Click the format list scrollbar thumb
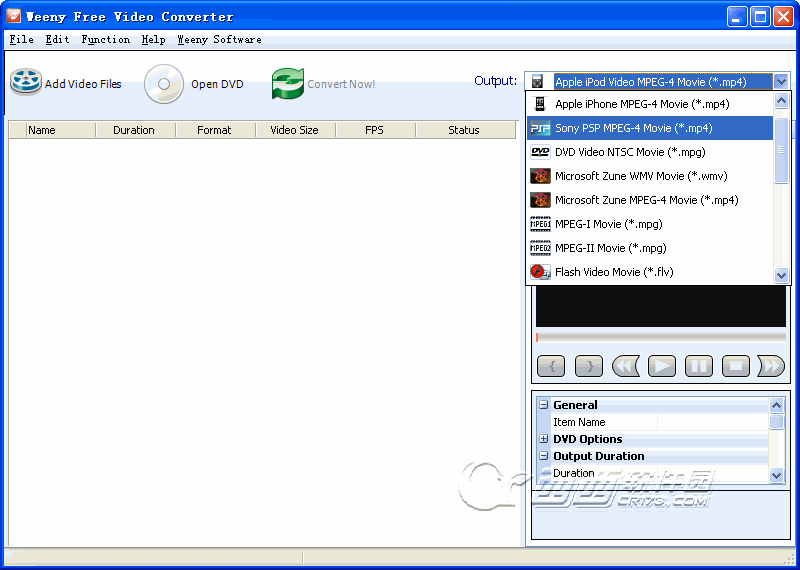Viewport: 800px width, 570px height. (x=781, y=150)
